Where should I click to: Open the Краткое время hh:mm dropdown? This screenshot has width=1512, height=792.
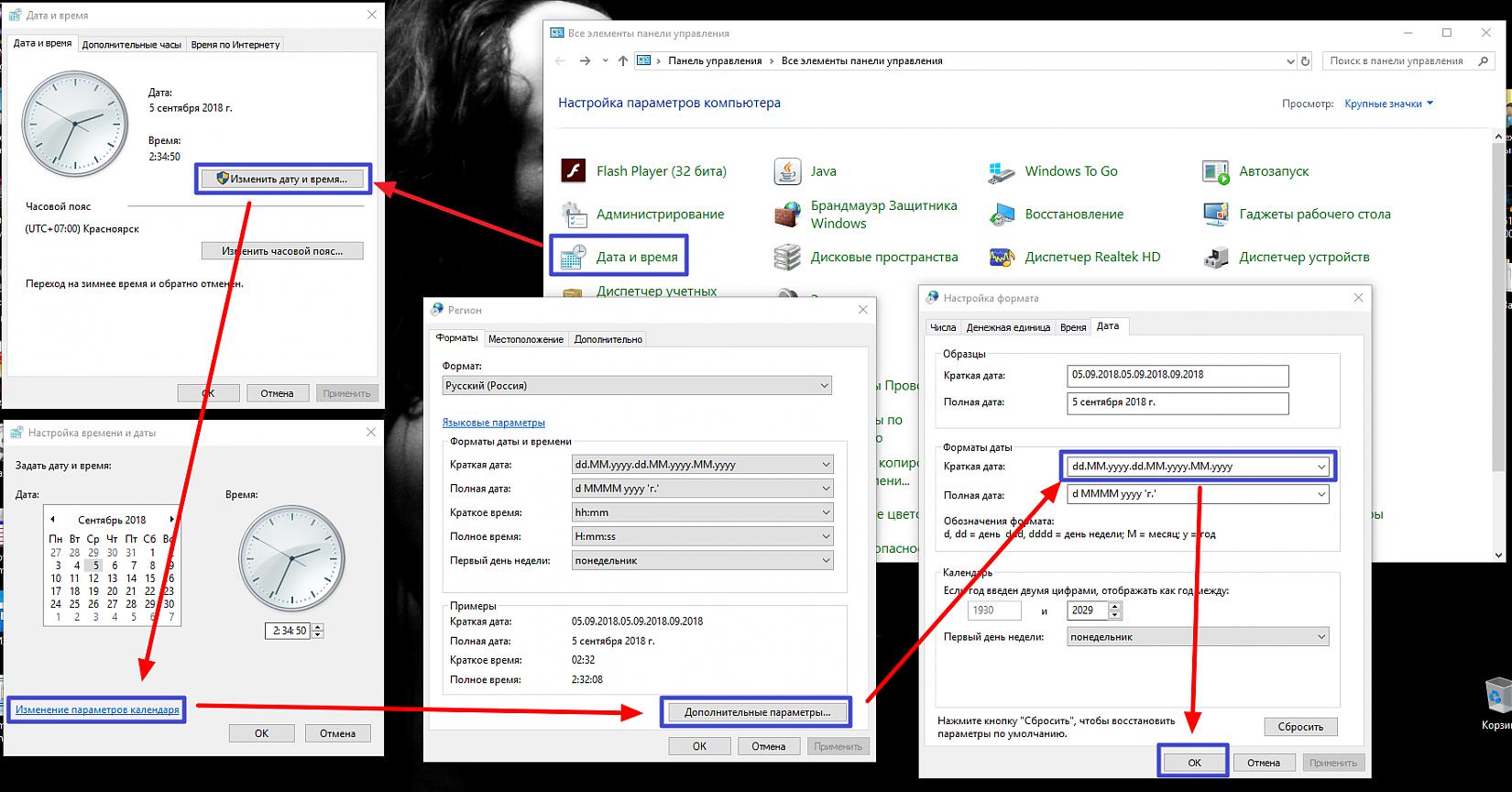(x=703, y=512)
